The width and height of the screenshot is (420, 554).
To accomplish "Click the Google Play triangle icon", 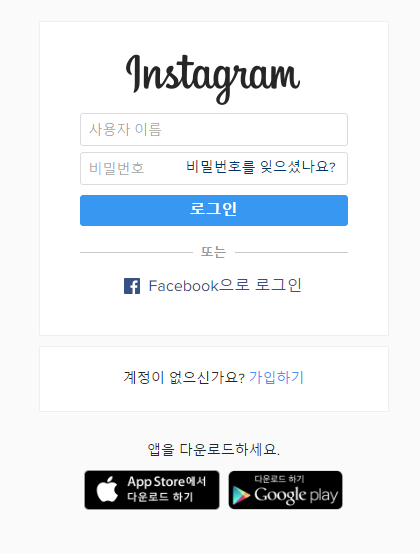I will [x=241, y=495].
